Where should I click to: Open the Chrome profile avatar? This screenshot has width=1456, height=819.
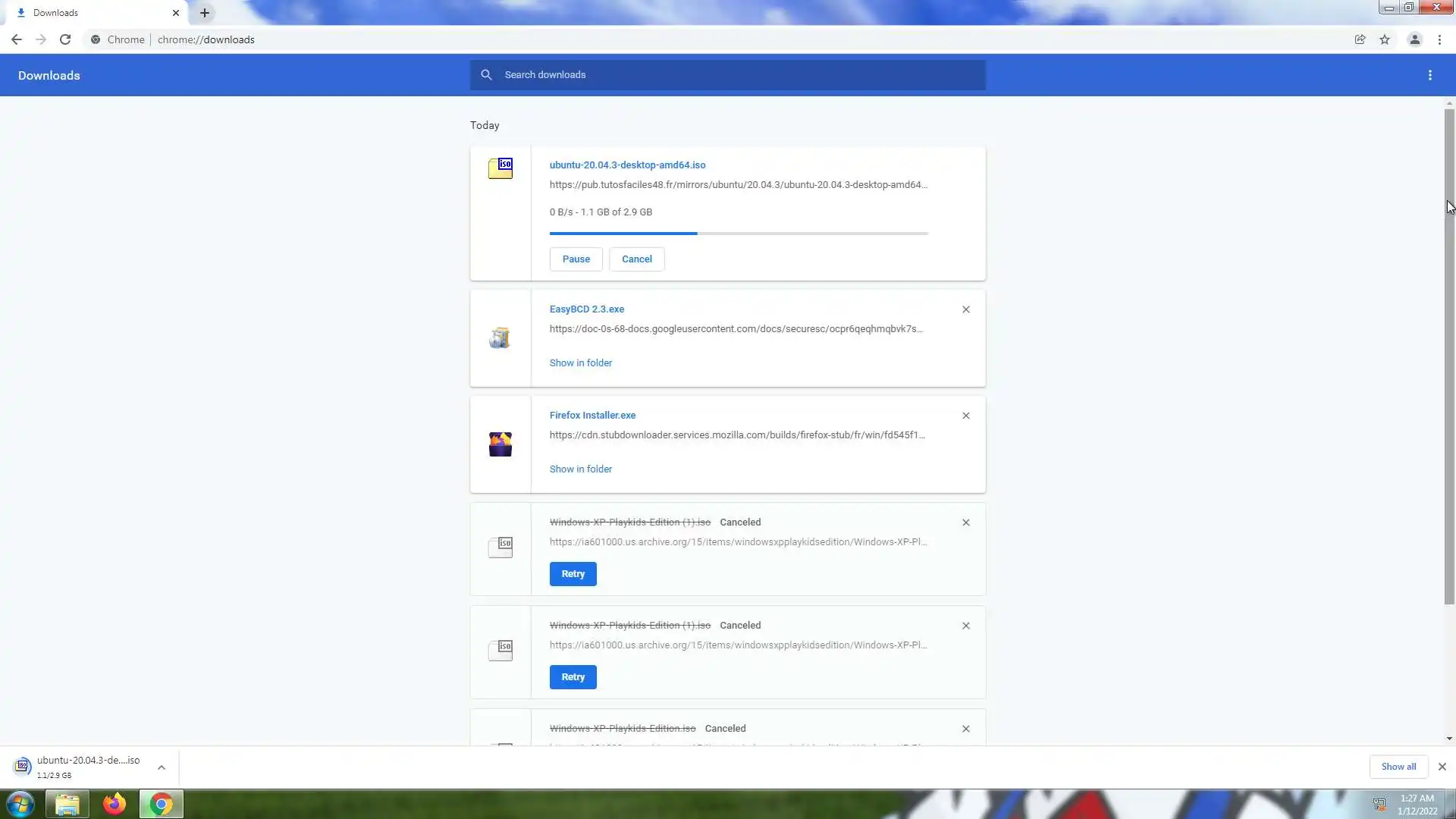[x=1414, y=39]
